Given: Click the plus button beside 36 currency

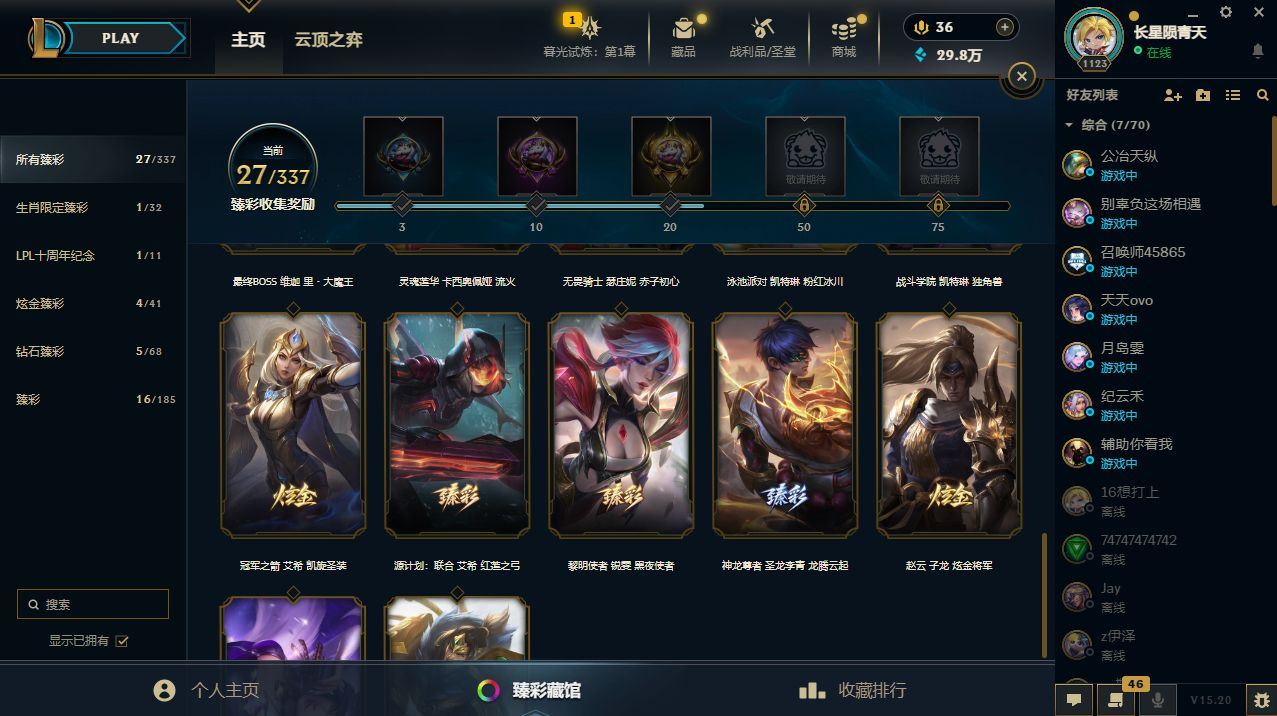Looking at the screenshot, I should click(x=1004, y=27).
